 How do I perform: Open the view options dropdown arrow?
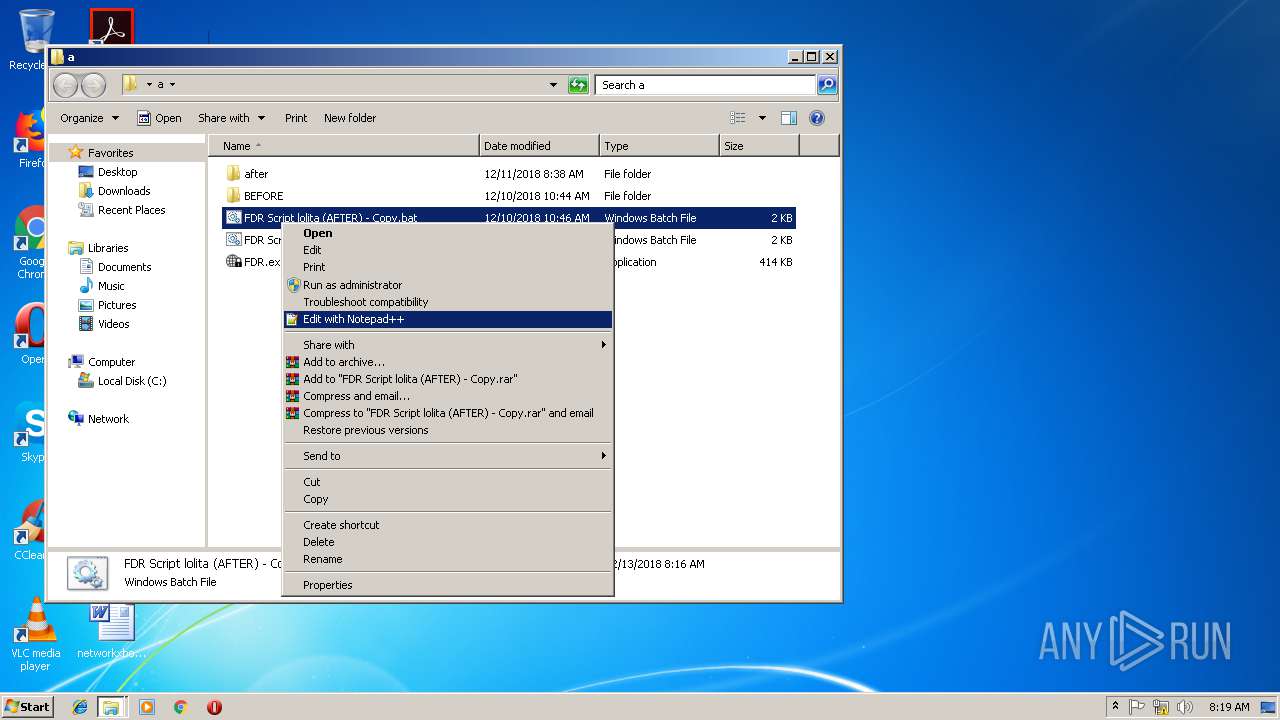pos(762,118)
